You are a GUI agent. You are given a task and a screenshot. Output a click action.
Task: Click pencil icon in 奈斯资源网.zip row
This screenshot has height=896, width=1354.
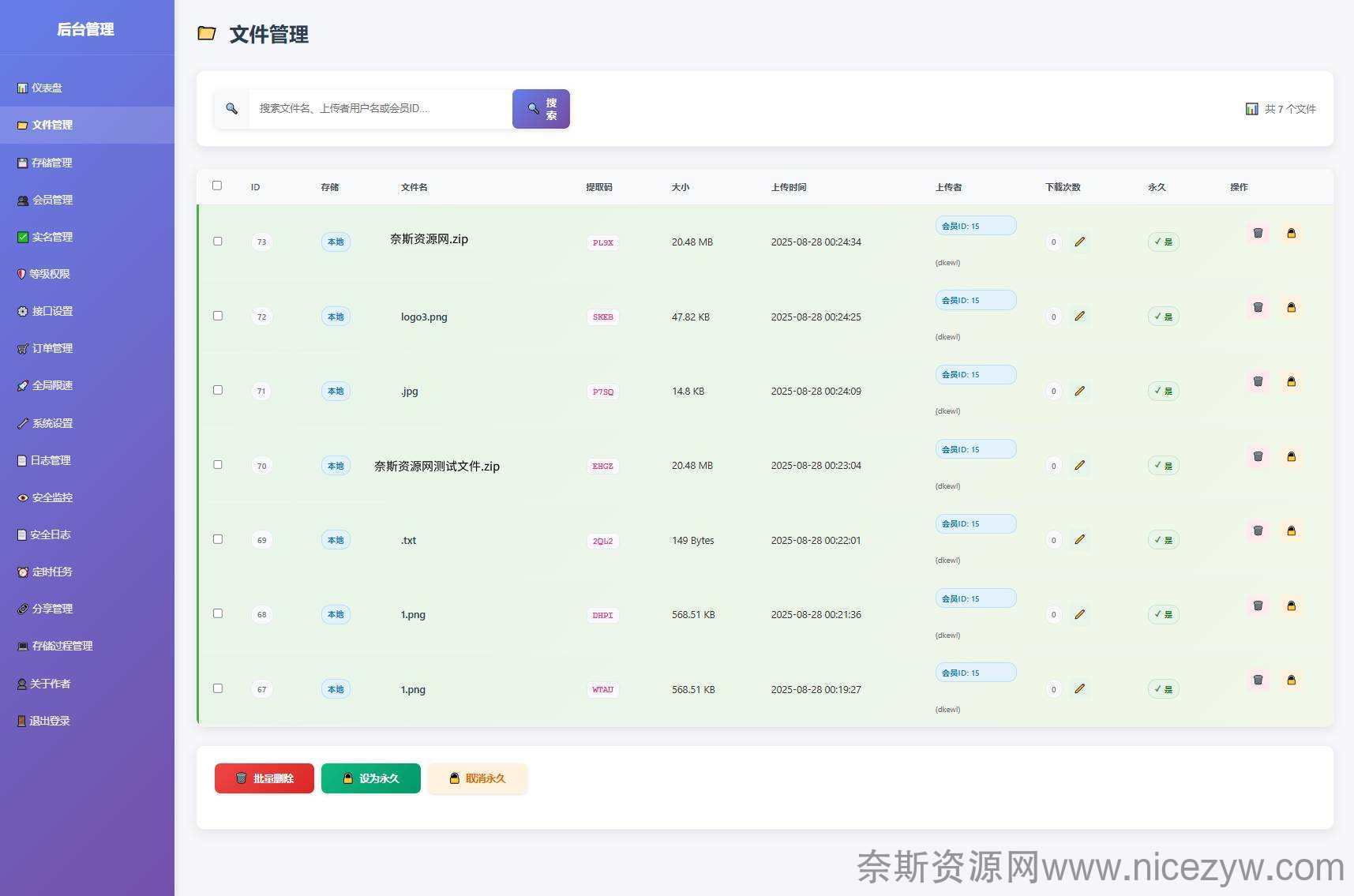pyautogui.click(x=1079, y=242)
